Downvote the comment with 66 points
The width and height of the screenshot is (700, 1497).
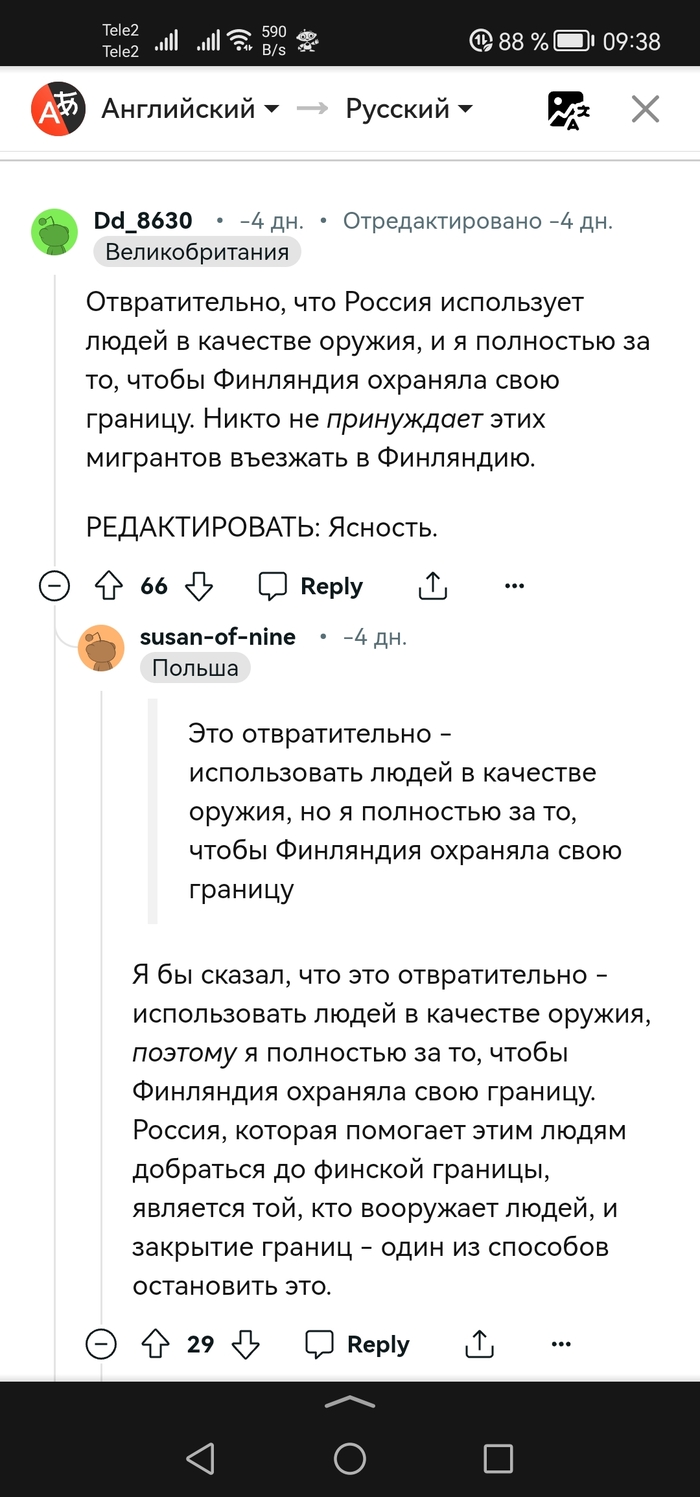tap(200, 586)
